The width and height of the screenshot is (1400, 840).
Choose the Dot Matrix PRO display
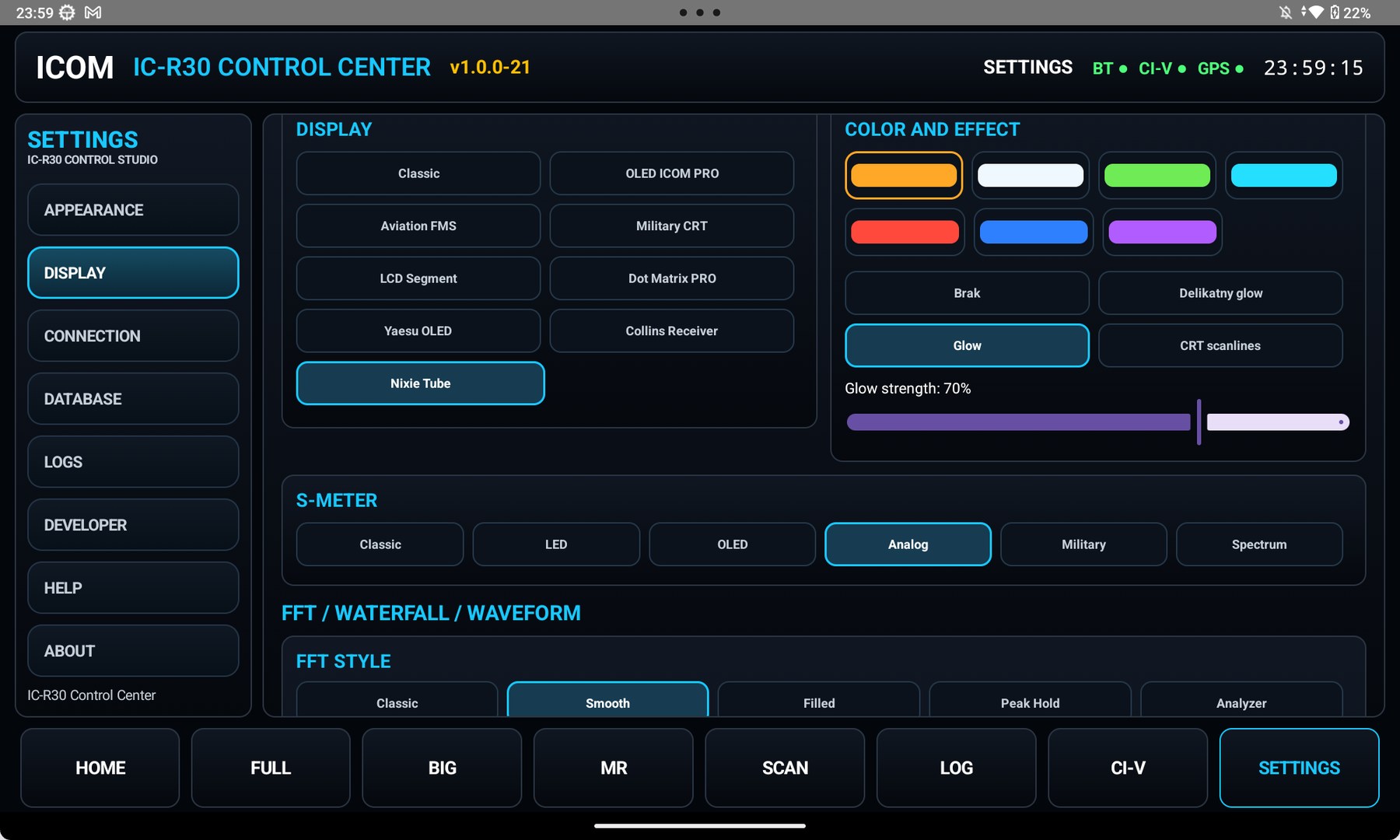tap(672, 278)
